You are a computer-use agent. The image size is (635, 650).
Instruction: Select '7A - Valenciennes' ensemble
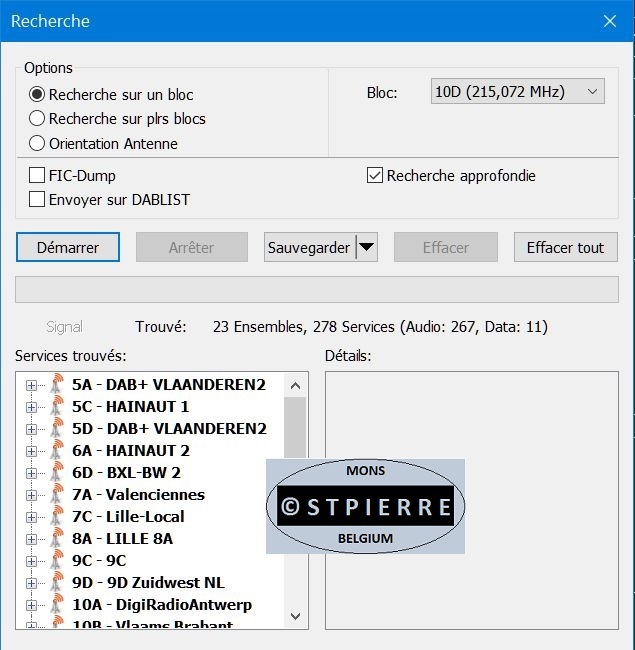point(138,495)
